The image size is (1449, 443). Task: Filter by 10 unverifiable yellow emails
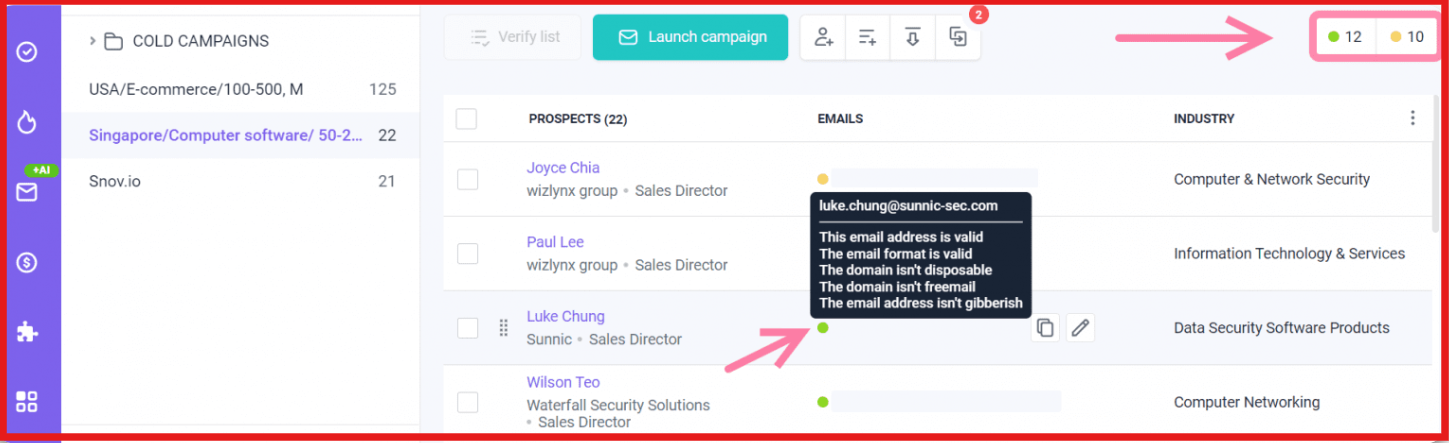coord(1407,37)
